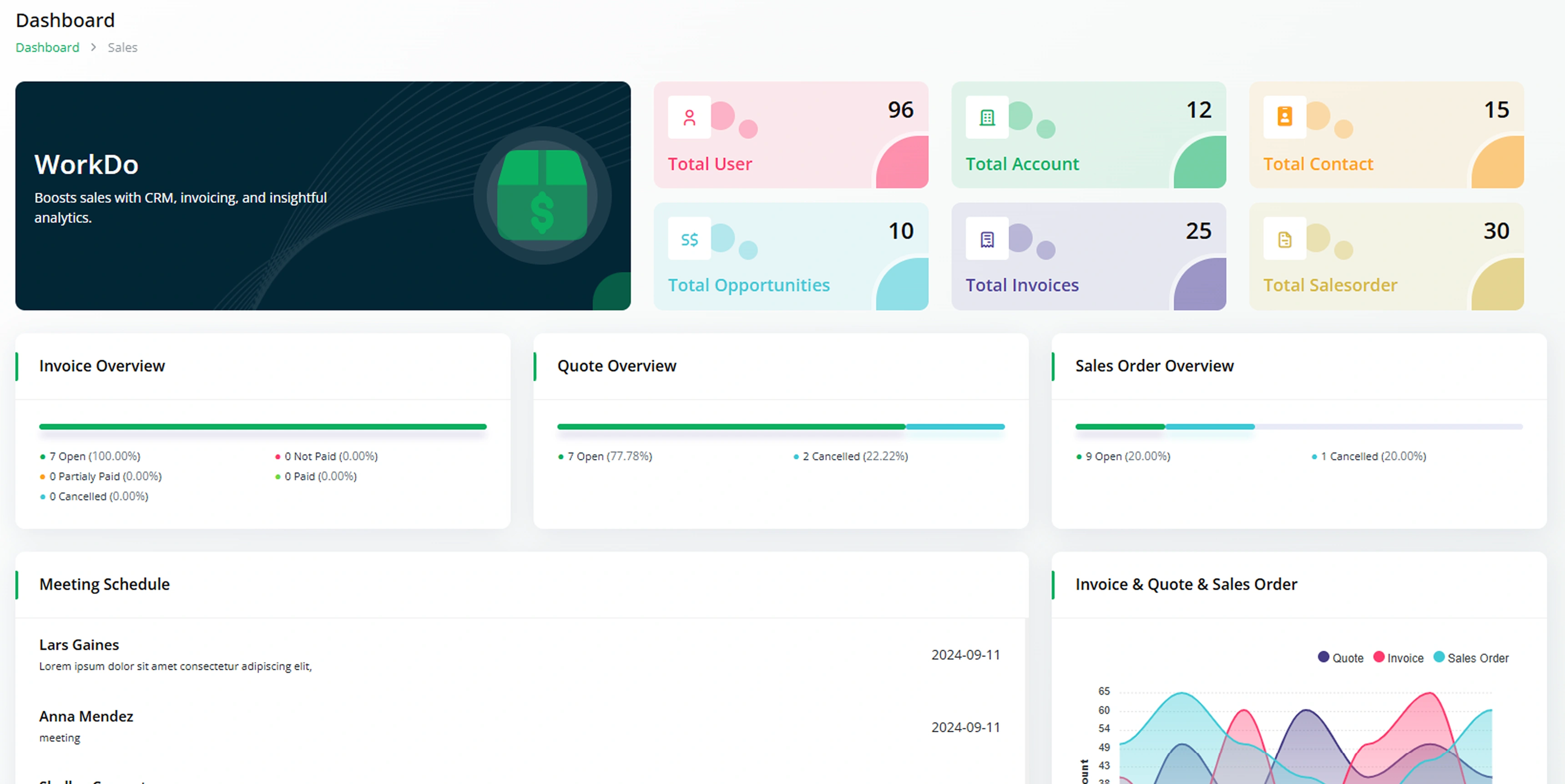
Task: Click the green dollar box icon
Action: tap(542, 196)
